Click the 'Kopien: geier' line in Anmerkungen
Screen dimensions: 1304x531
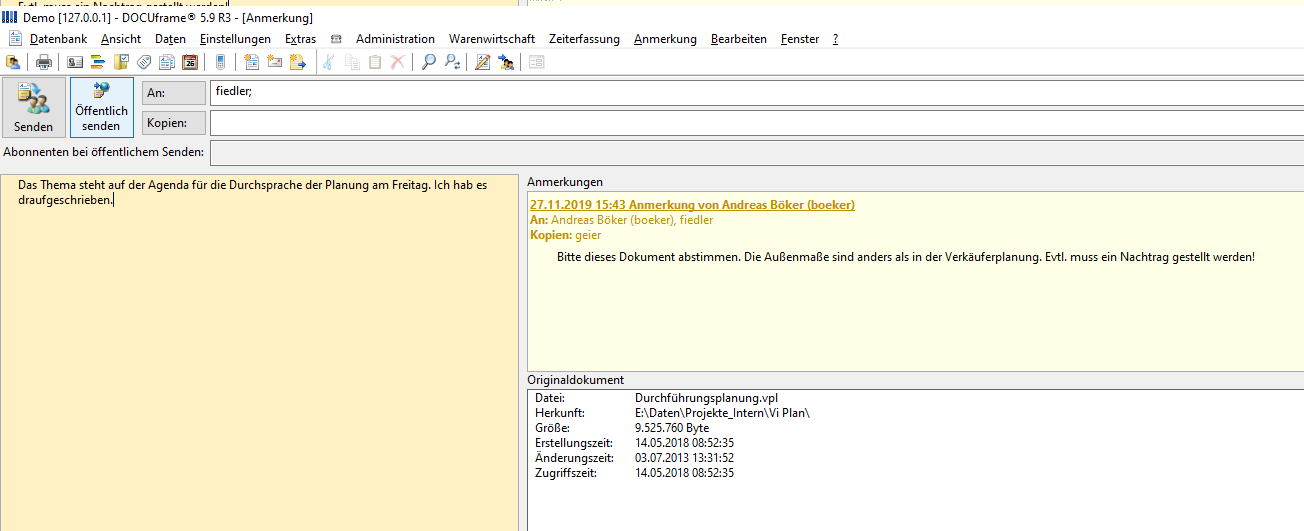(x=565, y=235)
